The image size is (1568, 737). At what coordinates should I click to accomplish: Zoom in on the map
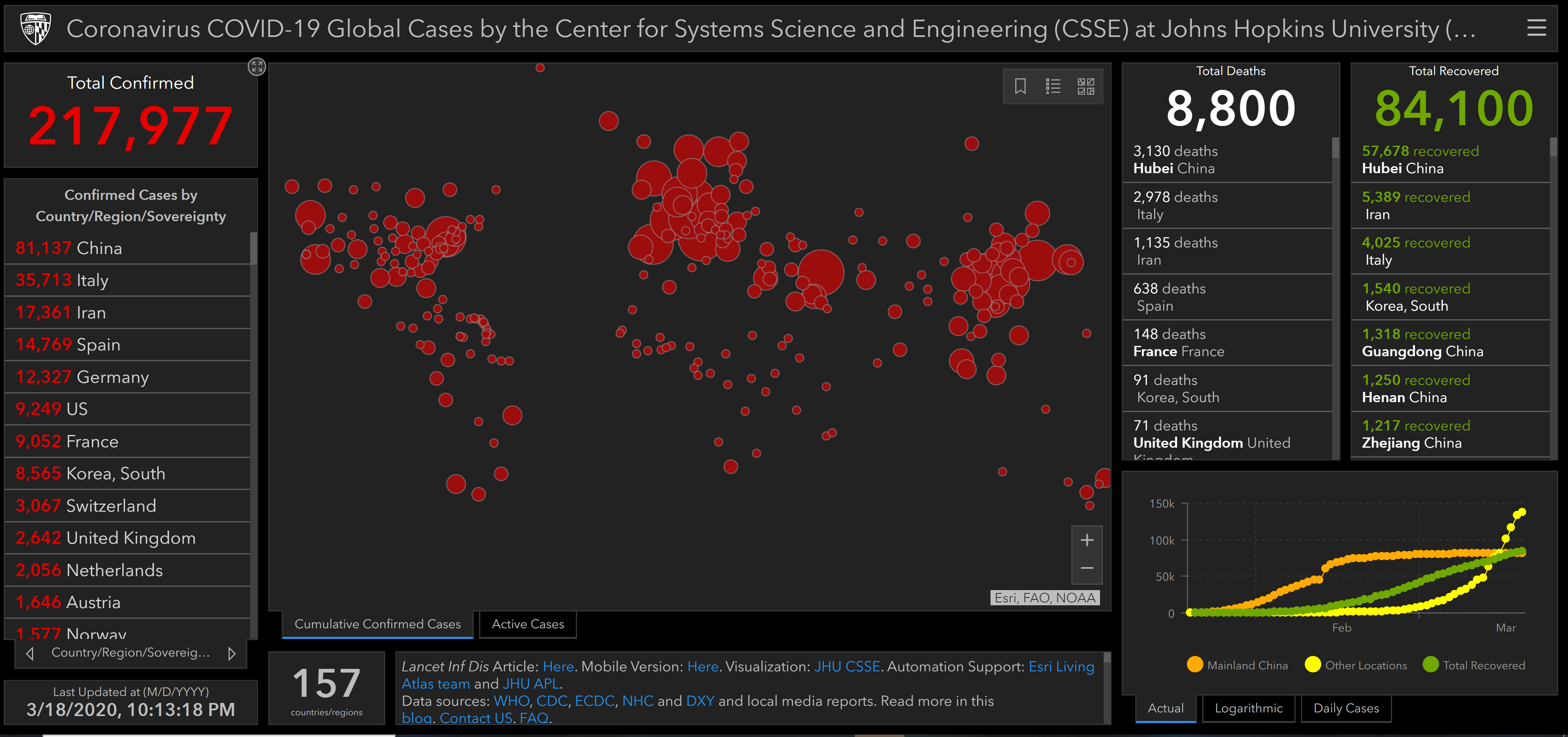(1086, 540)
